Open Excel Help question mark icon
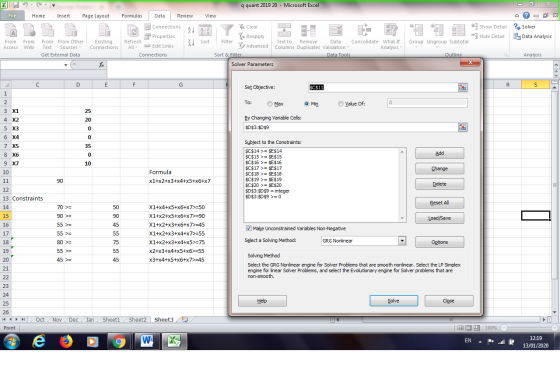The height and width of the screenshot is (386, 560). point(526,15)
